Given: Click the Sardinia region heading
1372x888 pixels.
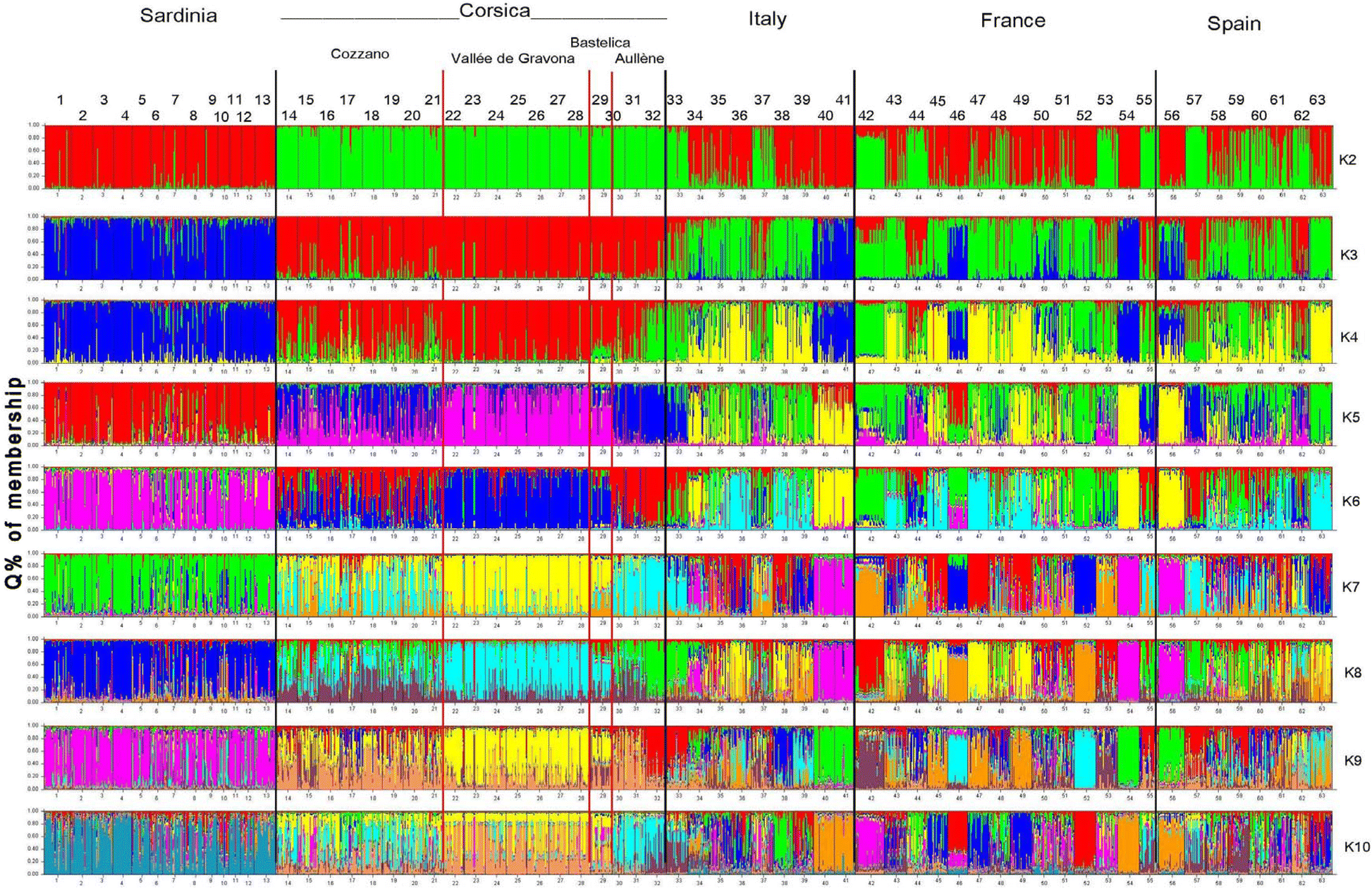Looking at the screenshot, I should [178, 16].
